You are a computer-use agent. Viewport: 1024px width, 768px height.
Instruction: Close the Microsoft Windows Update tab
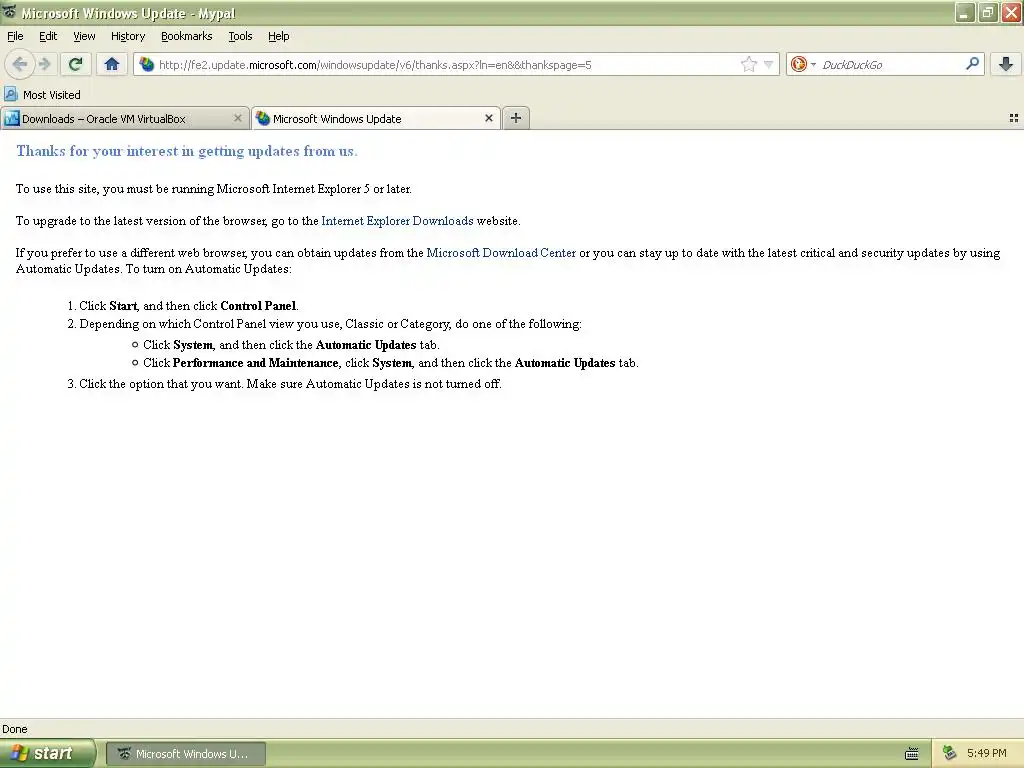pyautogui.click(x=488, y=118)
